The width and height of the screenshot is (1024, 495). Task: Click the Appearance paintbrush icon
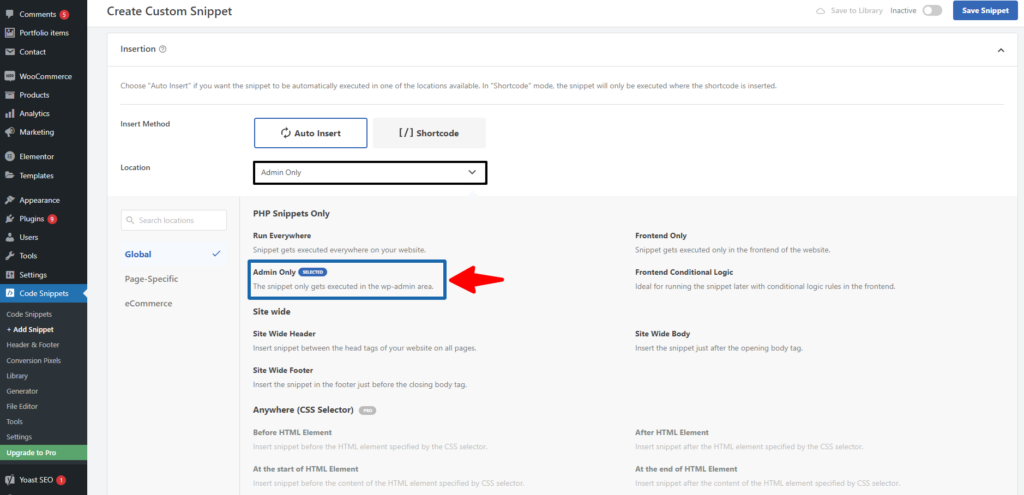pyautogui.click(x=10, y=200)
